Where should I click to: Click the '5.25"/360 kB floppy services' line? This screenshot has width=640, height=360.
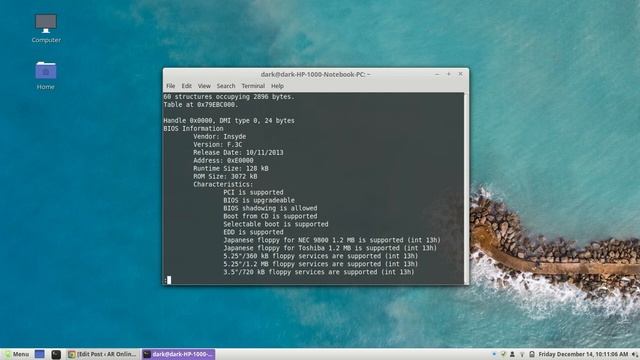click(320, 256)
